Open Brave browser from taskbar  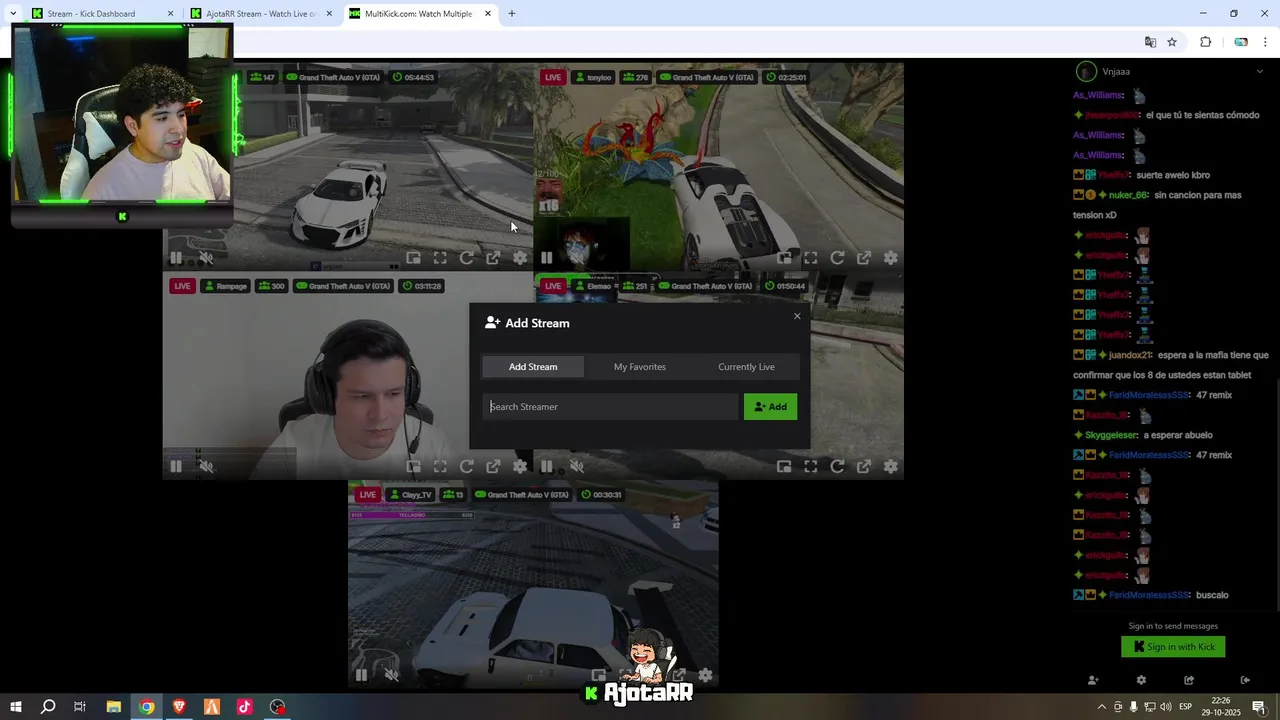point(179,707)
